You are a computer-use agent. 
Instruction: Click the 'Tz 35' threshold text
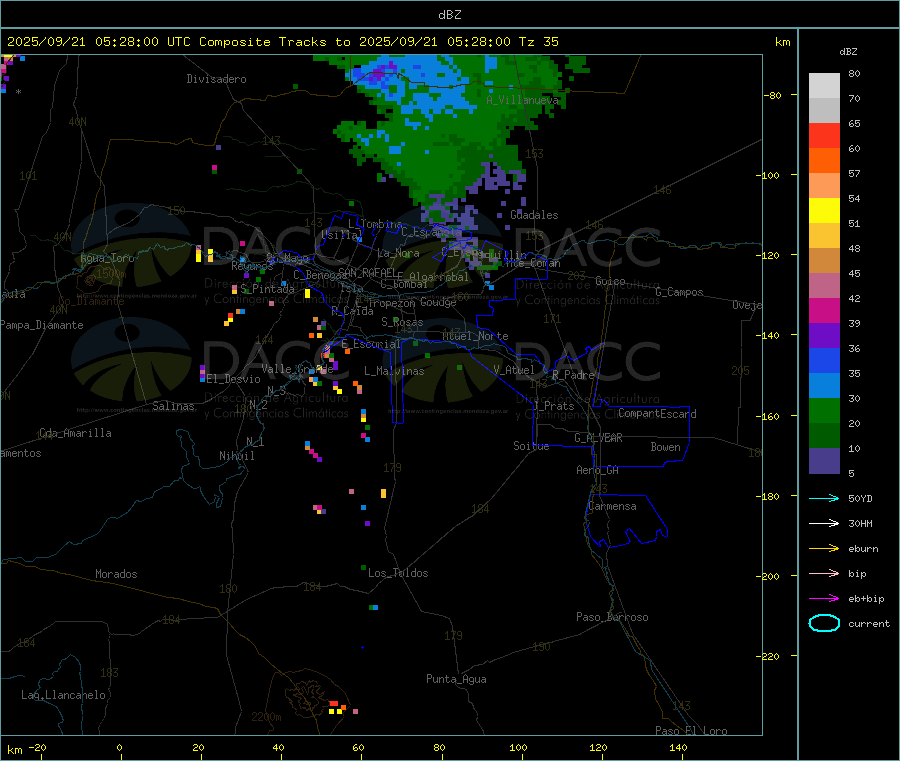[538, 42]
